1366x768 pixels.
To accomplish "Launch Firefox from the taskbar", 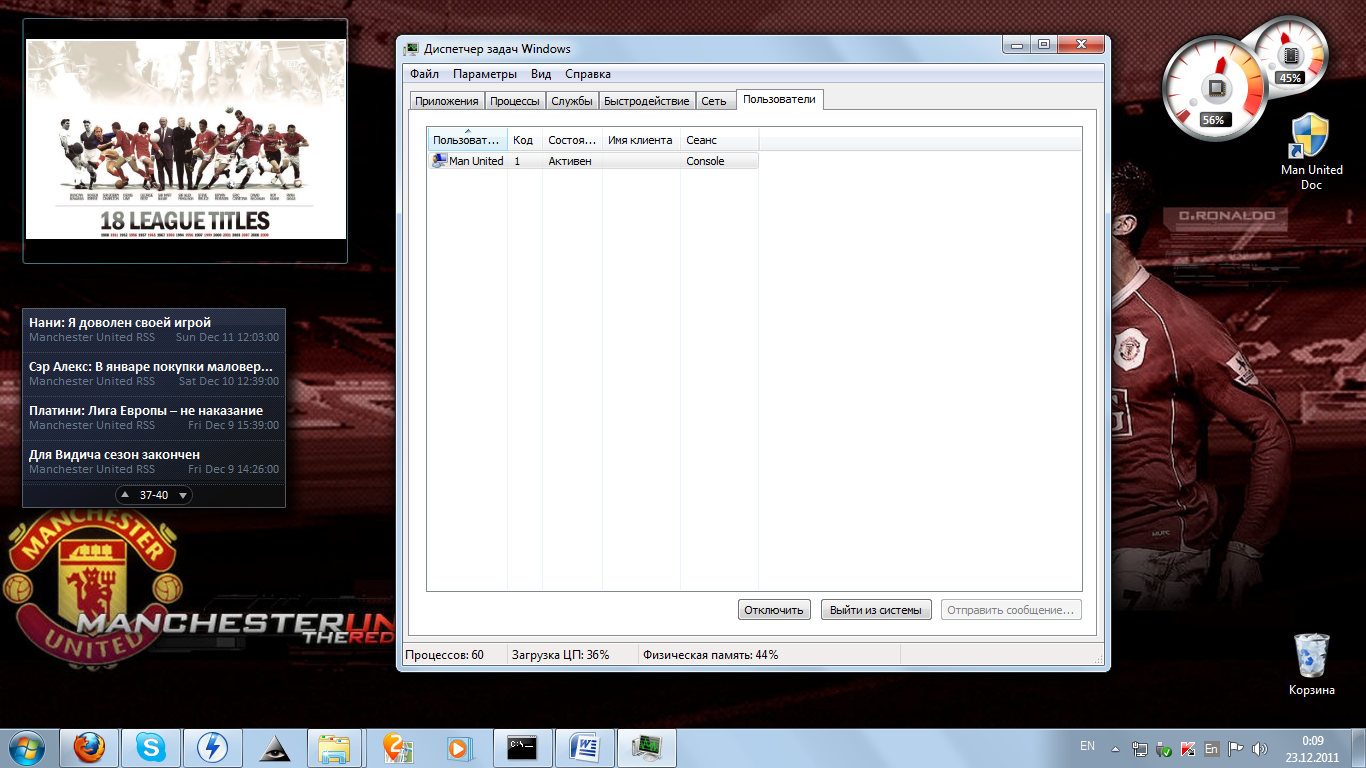I will pyautogui.click(x=90, y=747).
